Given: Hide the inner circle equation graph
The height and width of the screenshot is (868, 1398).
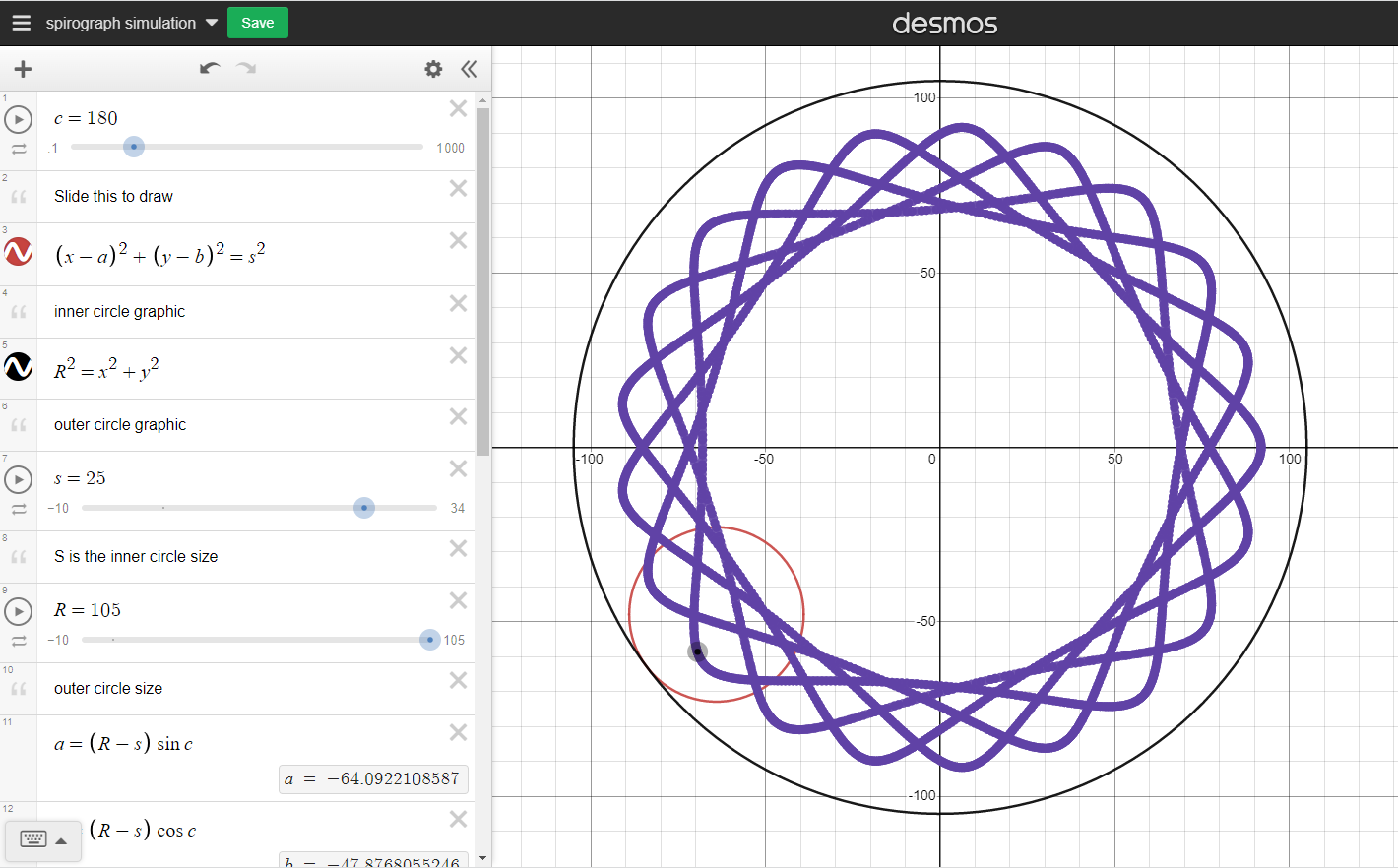Looking at the screenshot, I should click(18, 253).
